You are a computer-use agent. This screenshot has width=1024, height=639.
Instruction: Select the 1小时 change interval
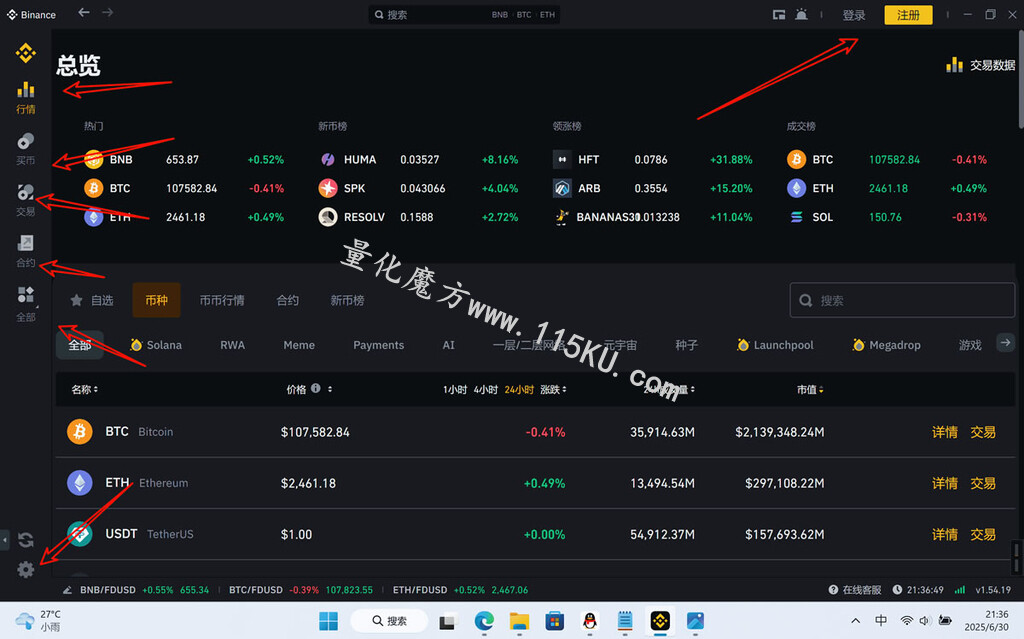point(455,389)
